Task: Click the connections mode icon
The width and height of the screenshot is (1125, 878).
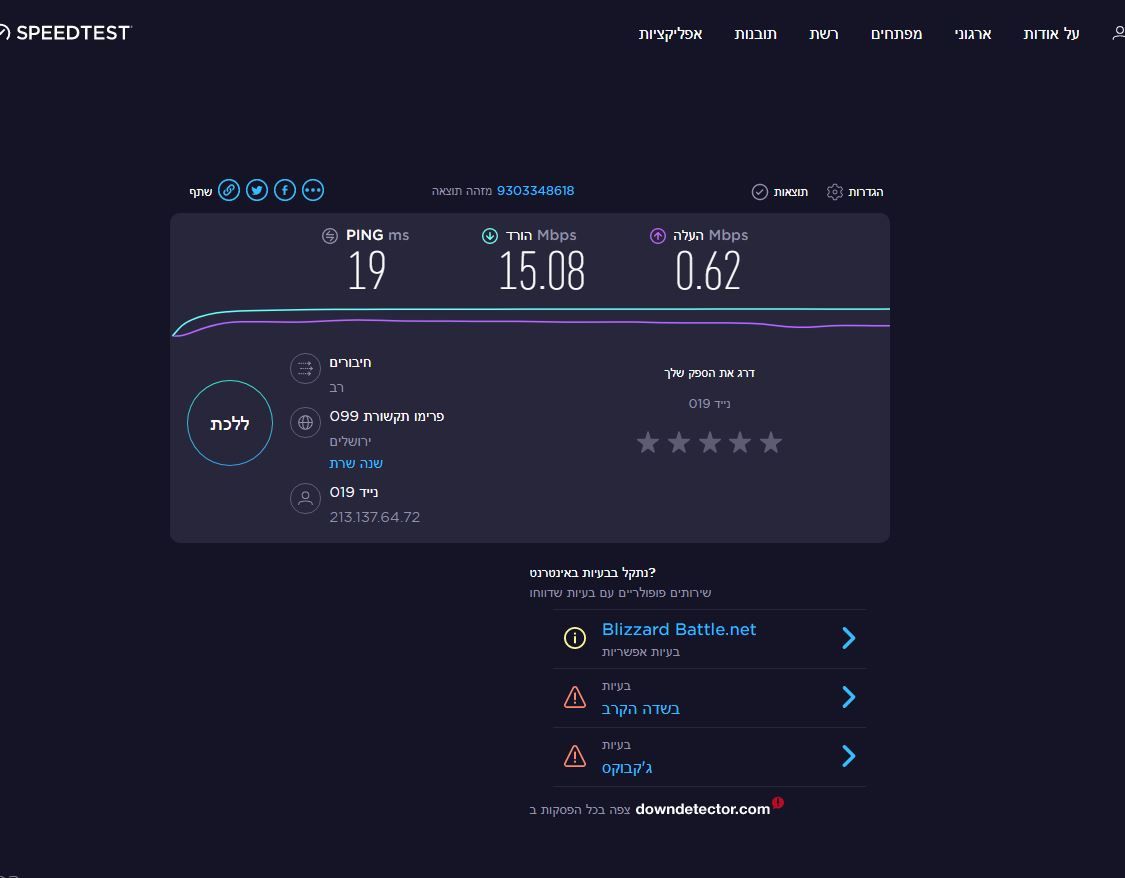Action: pos(305,368)
